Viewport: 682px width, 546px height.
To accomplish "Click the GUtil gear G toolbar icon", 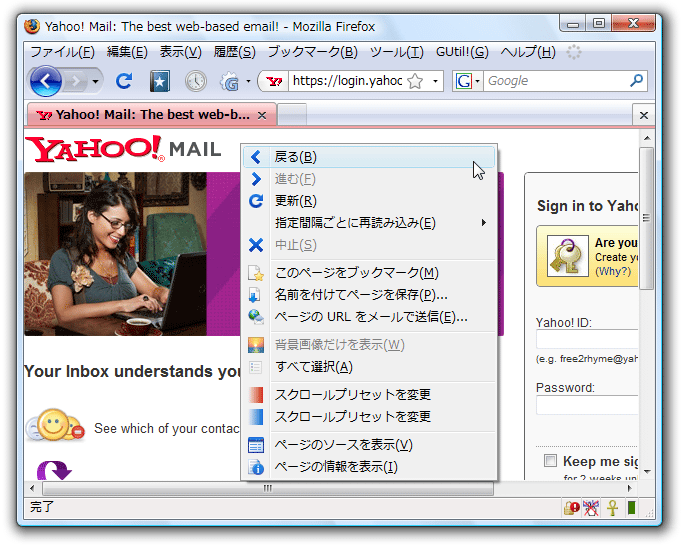I will [230, 81].
